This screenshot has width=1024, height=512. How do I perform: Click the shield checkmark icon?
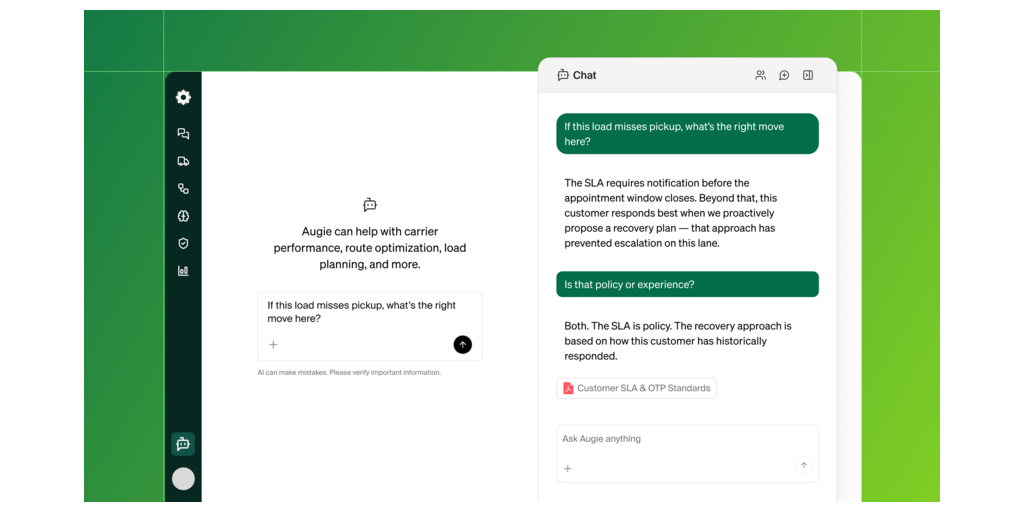pos(183,243)
